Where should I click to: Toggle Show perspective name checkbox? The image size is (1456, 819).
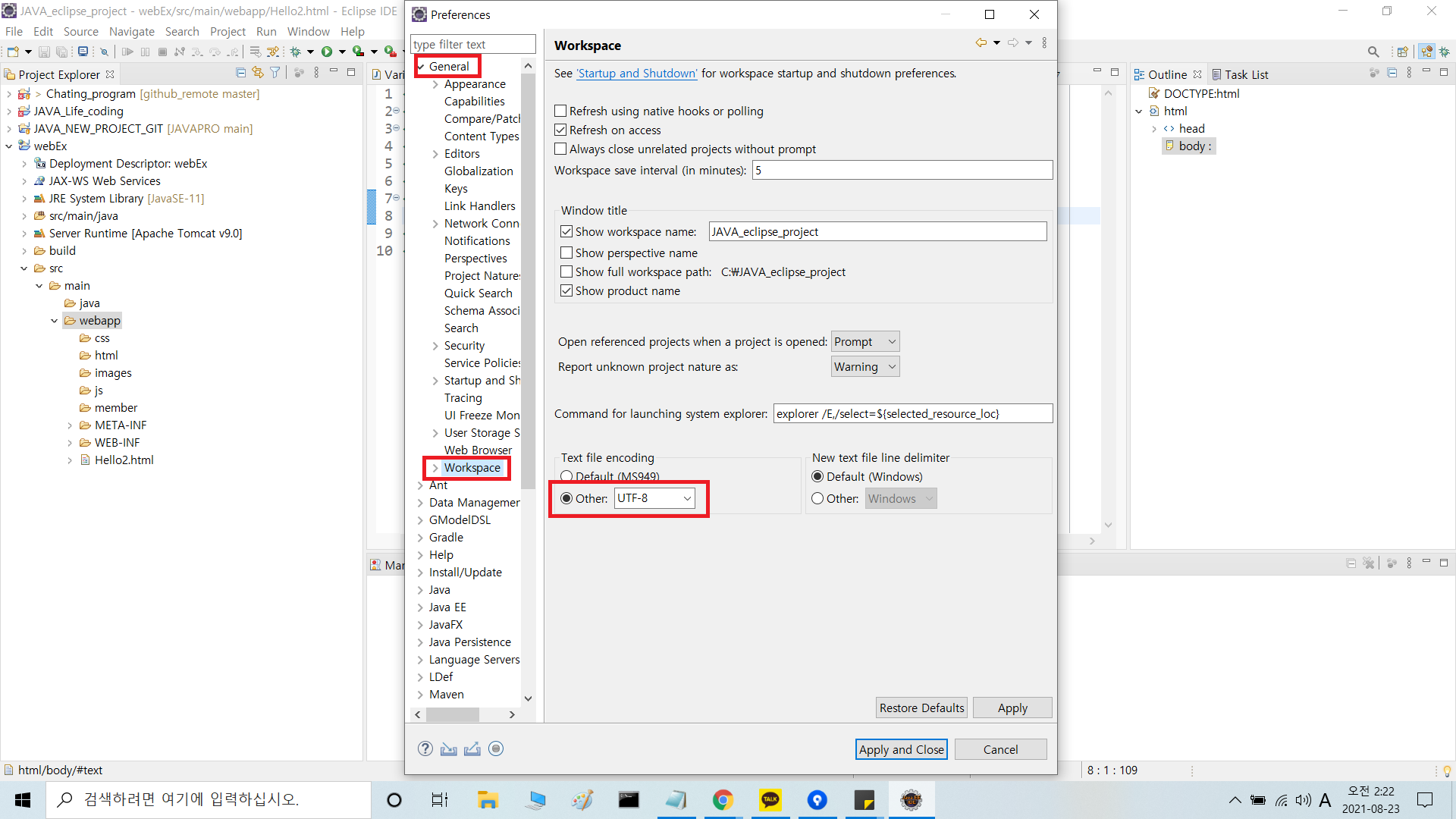(x=566, y=253)
